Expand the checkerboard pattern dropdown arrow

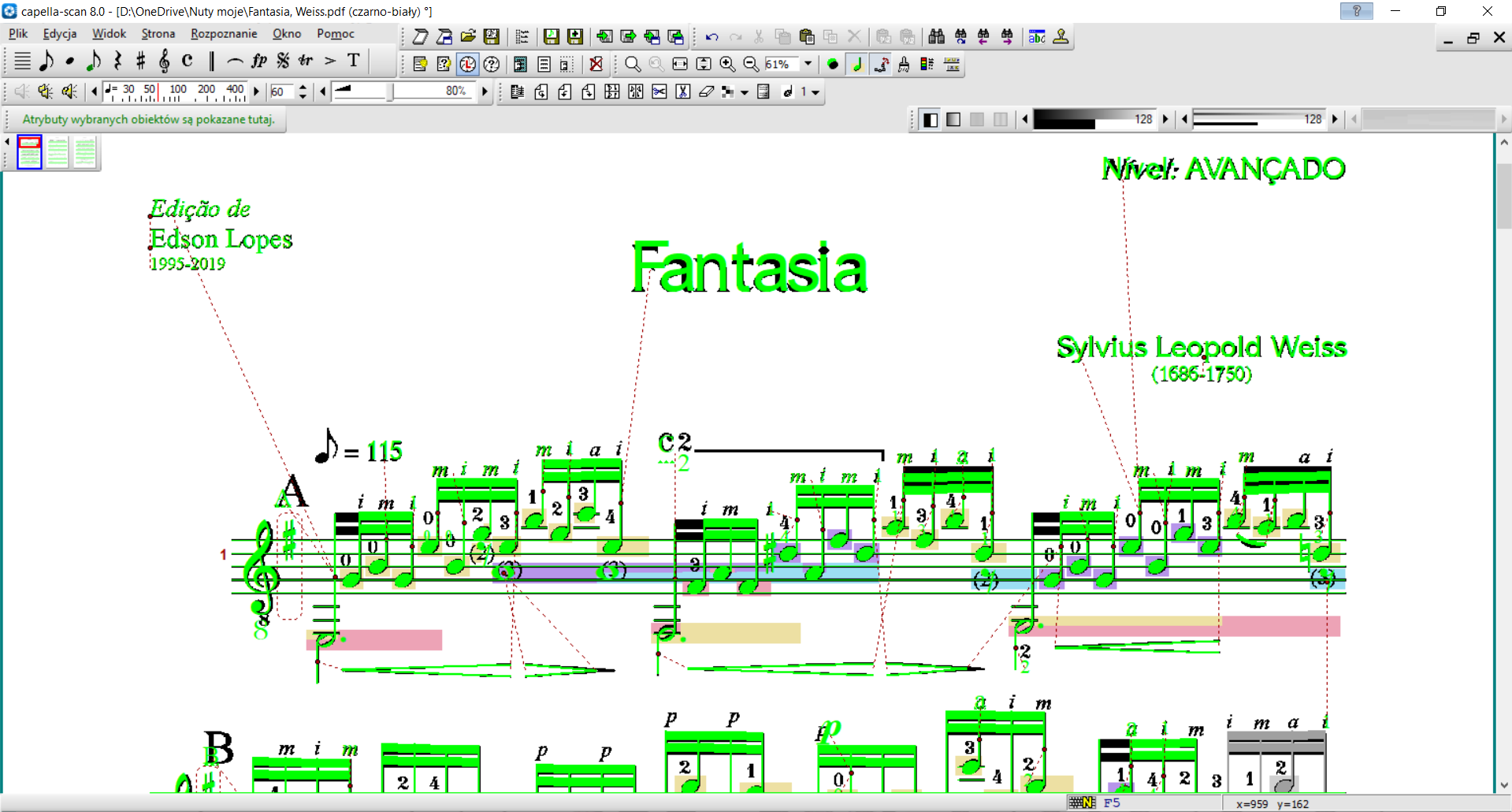(x=744, y=92)
